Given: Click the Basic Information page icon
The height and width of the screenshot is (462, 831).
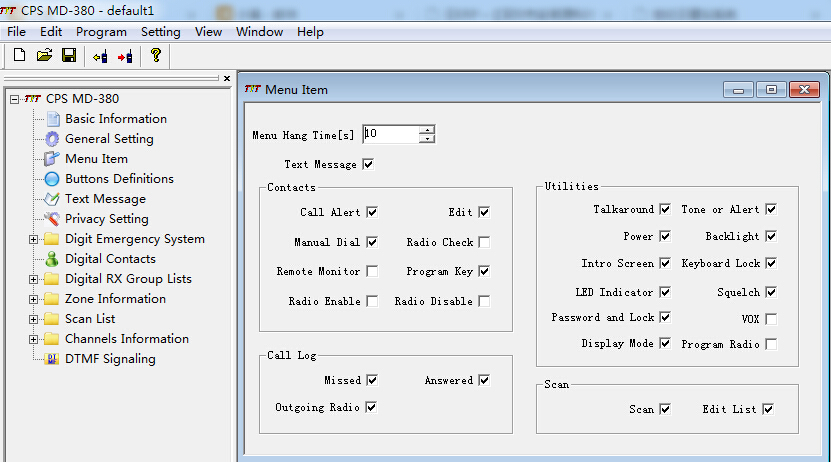Looking at the screenshot, I should pyautogui.click(x=53, y=119).
